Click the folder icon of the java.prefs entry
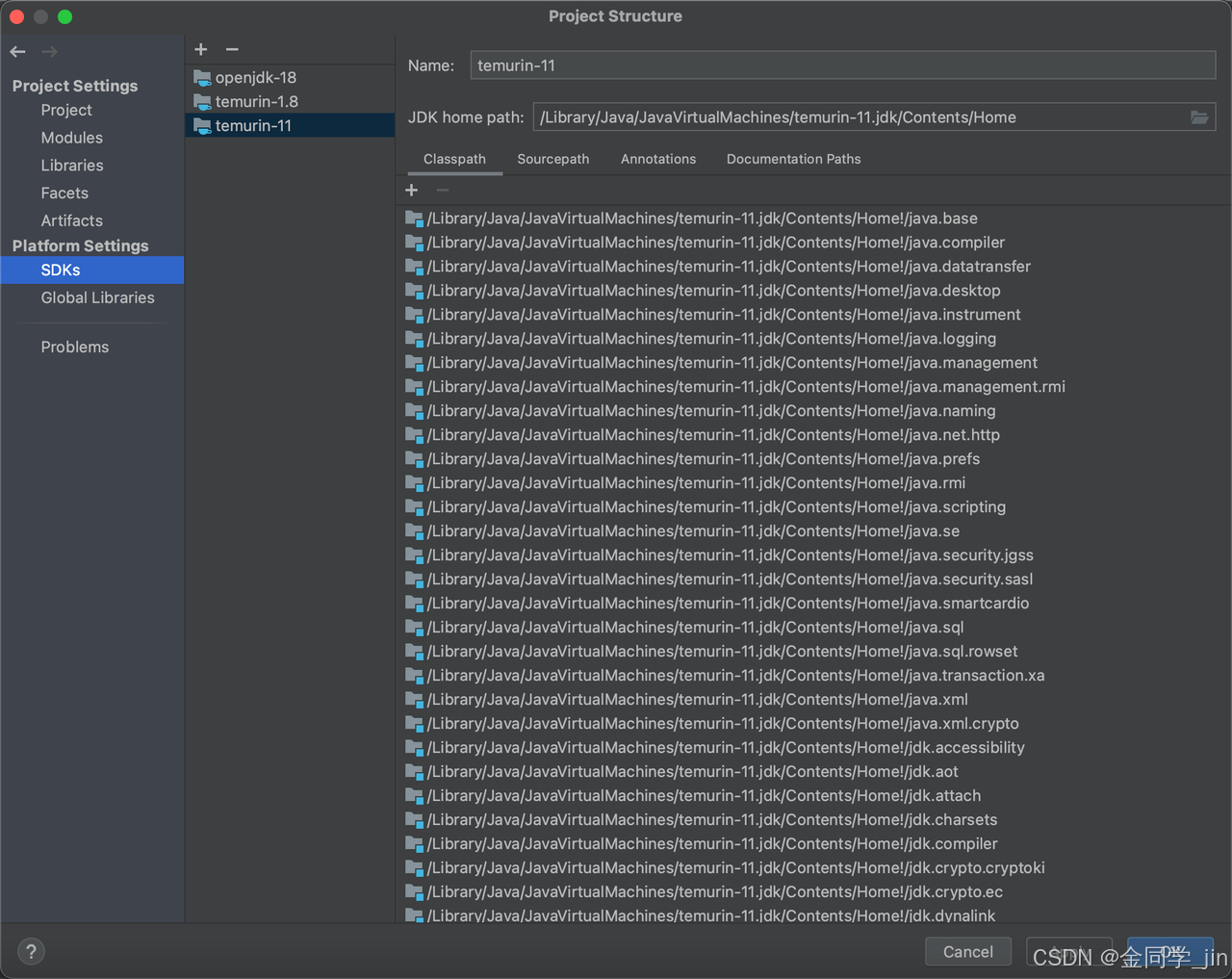The image size is (1232, 979). (x=415, y=459)
